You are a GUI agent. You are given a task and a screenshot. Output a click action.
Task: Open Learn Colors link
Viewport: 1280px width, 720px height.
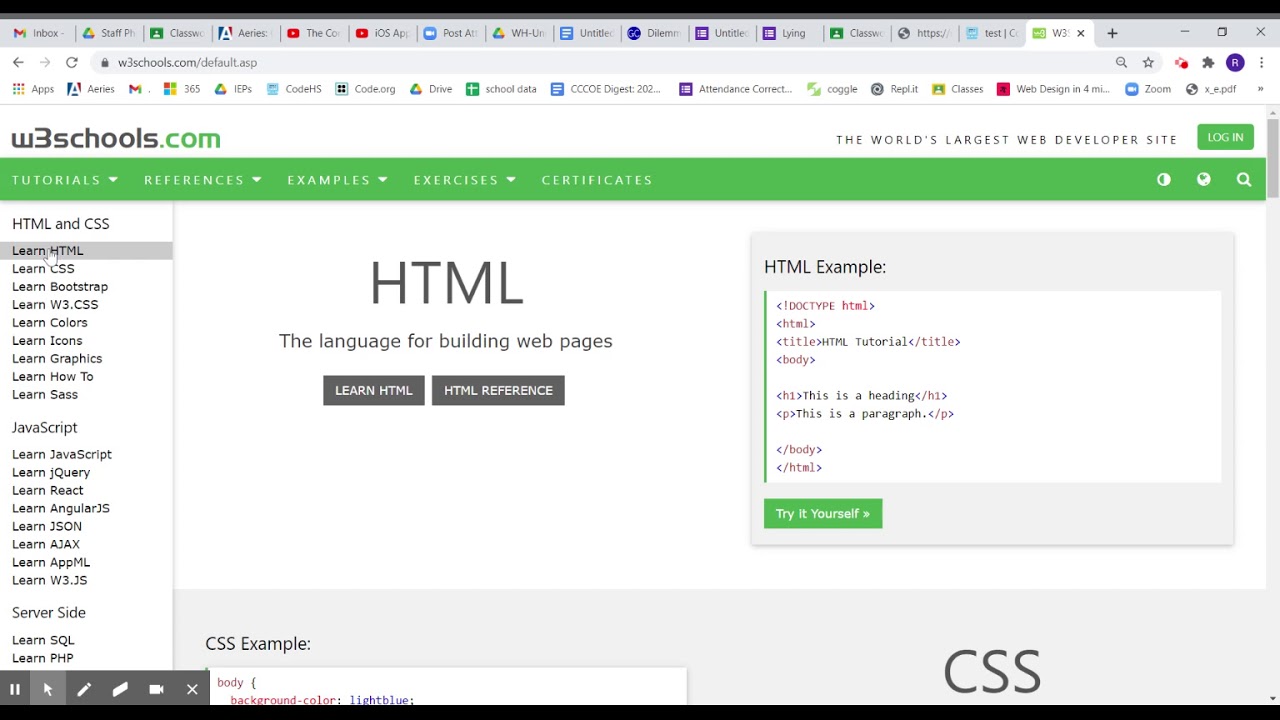50,323
